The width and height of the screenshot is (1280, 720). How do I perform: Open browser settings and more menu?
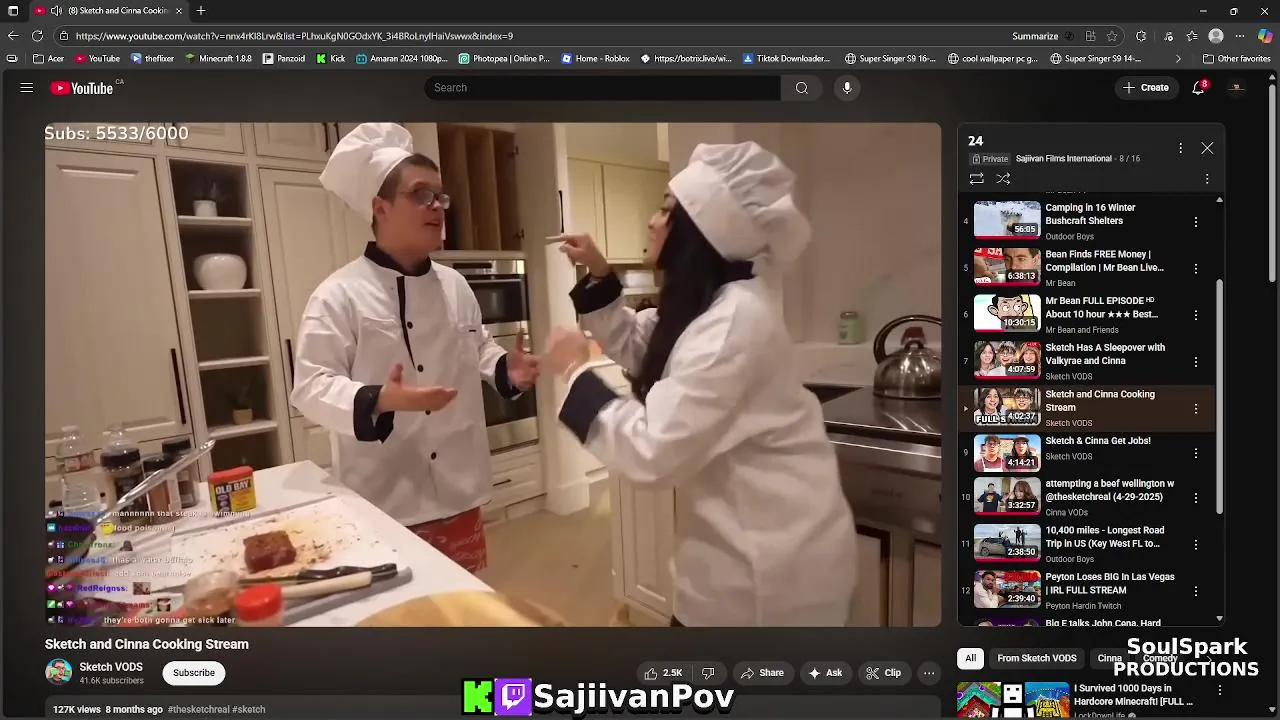[x=1240, y=36]
